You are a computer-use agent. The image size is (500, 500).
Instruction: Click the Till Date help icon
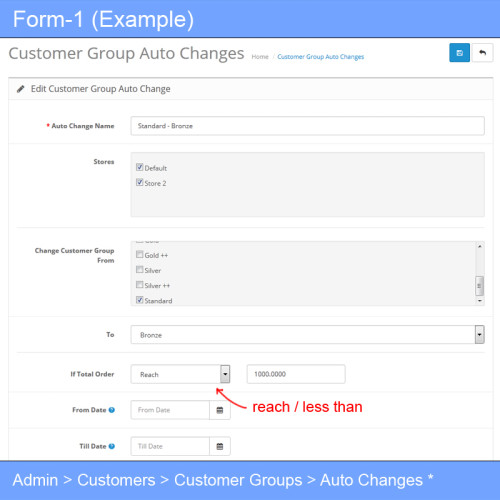pyautogui.click(x=112, y=446)
